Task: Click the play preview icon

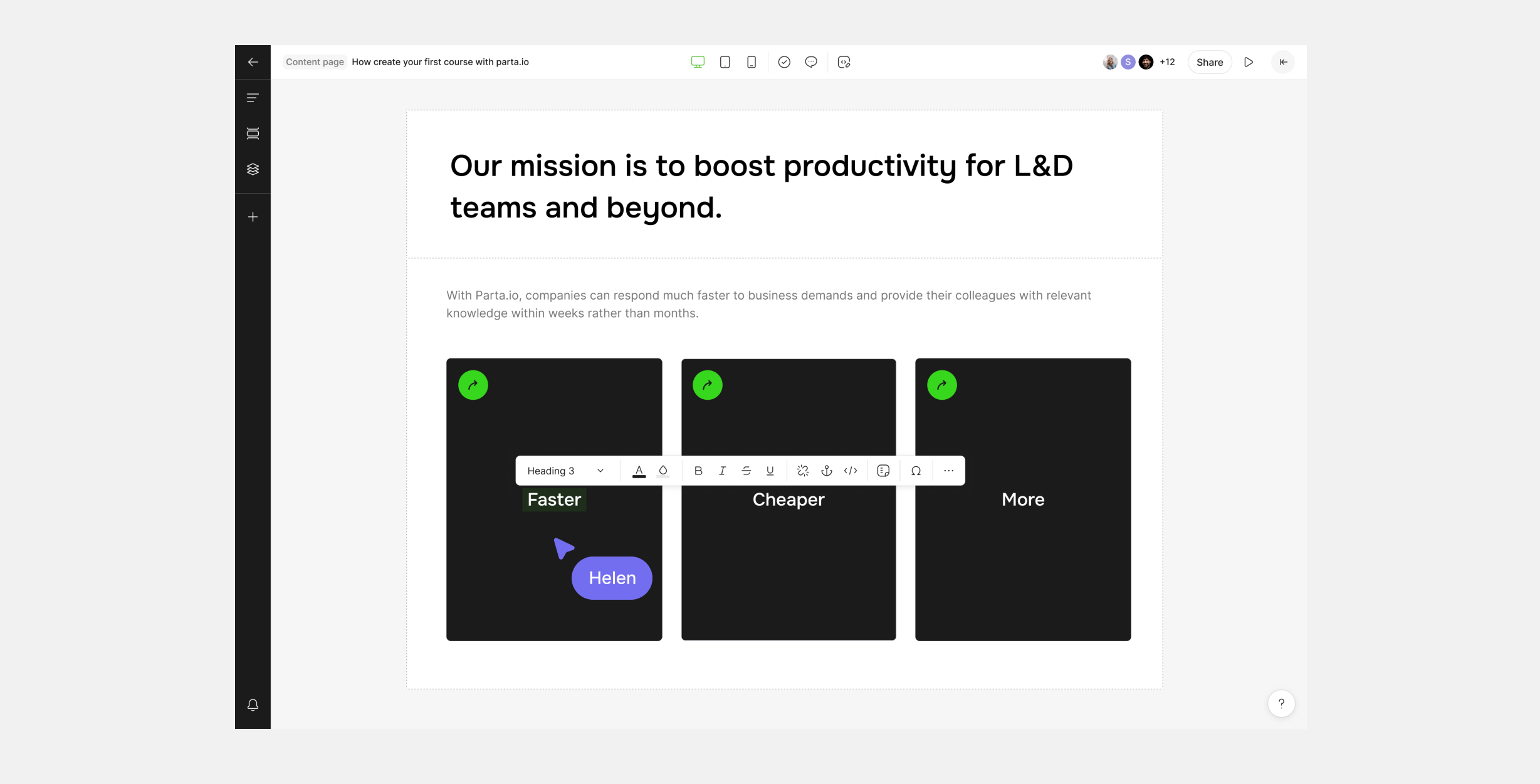Action: coord(1249,62)
